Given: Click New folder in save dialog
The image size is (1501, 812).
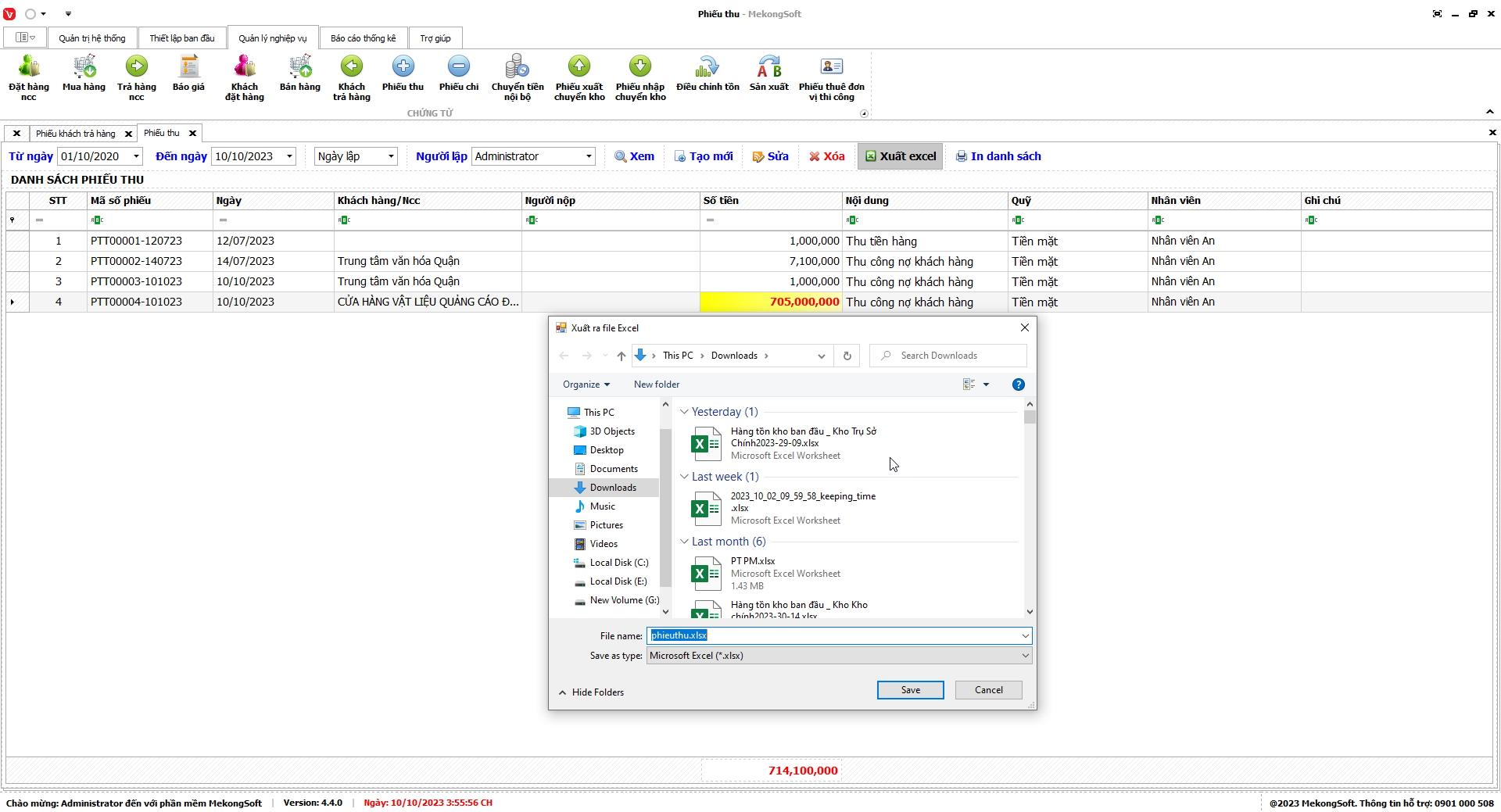Looking at the screenshot, I should click(x=657, y=385).
